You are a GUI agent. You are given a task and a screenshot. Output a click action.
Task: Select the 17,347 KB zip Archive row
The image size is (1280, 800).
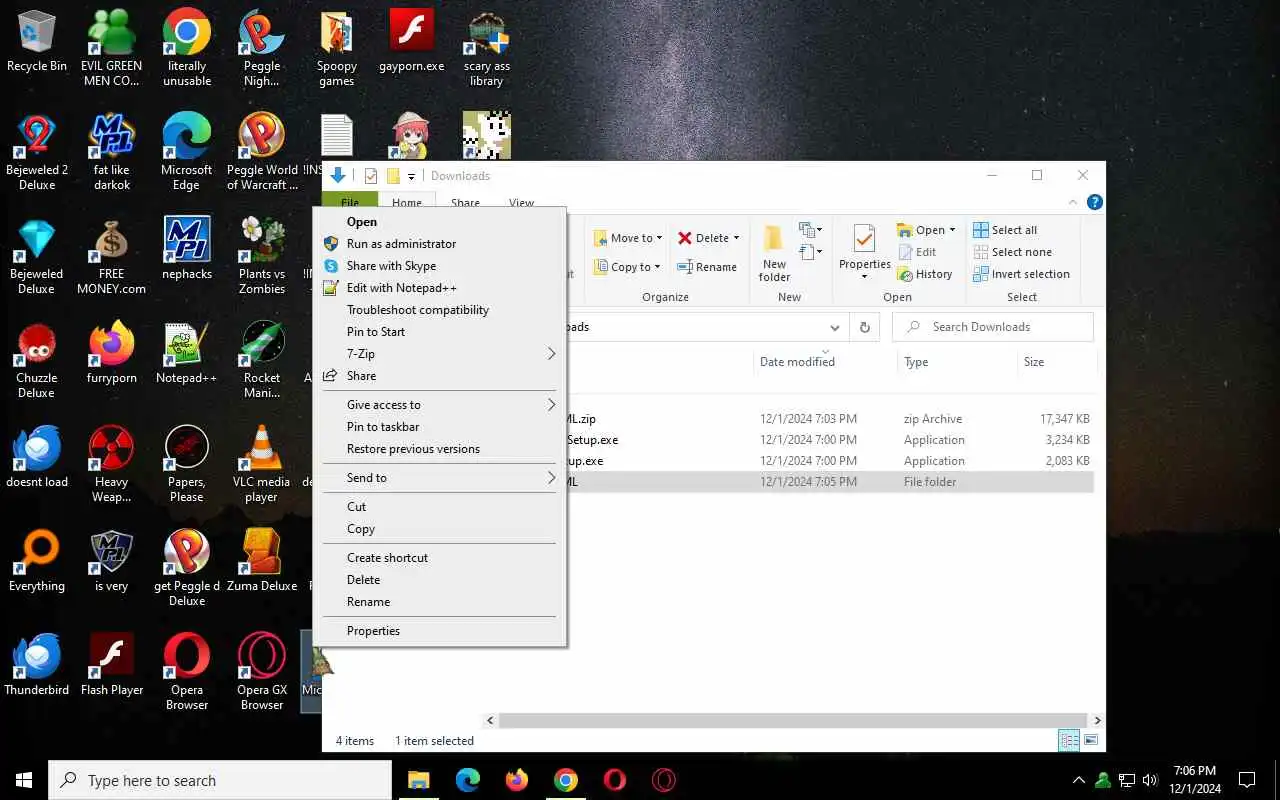(829, 419)
